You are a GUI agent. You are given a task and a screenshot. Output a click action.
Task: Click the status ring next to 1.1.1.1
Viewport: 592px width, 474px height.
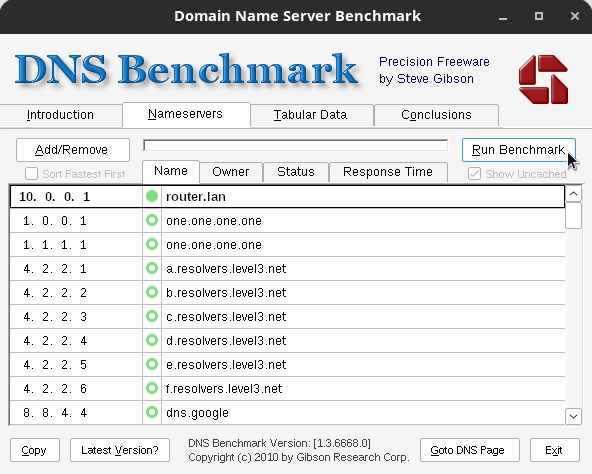152,244
